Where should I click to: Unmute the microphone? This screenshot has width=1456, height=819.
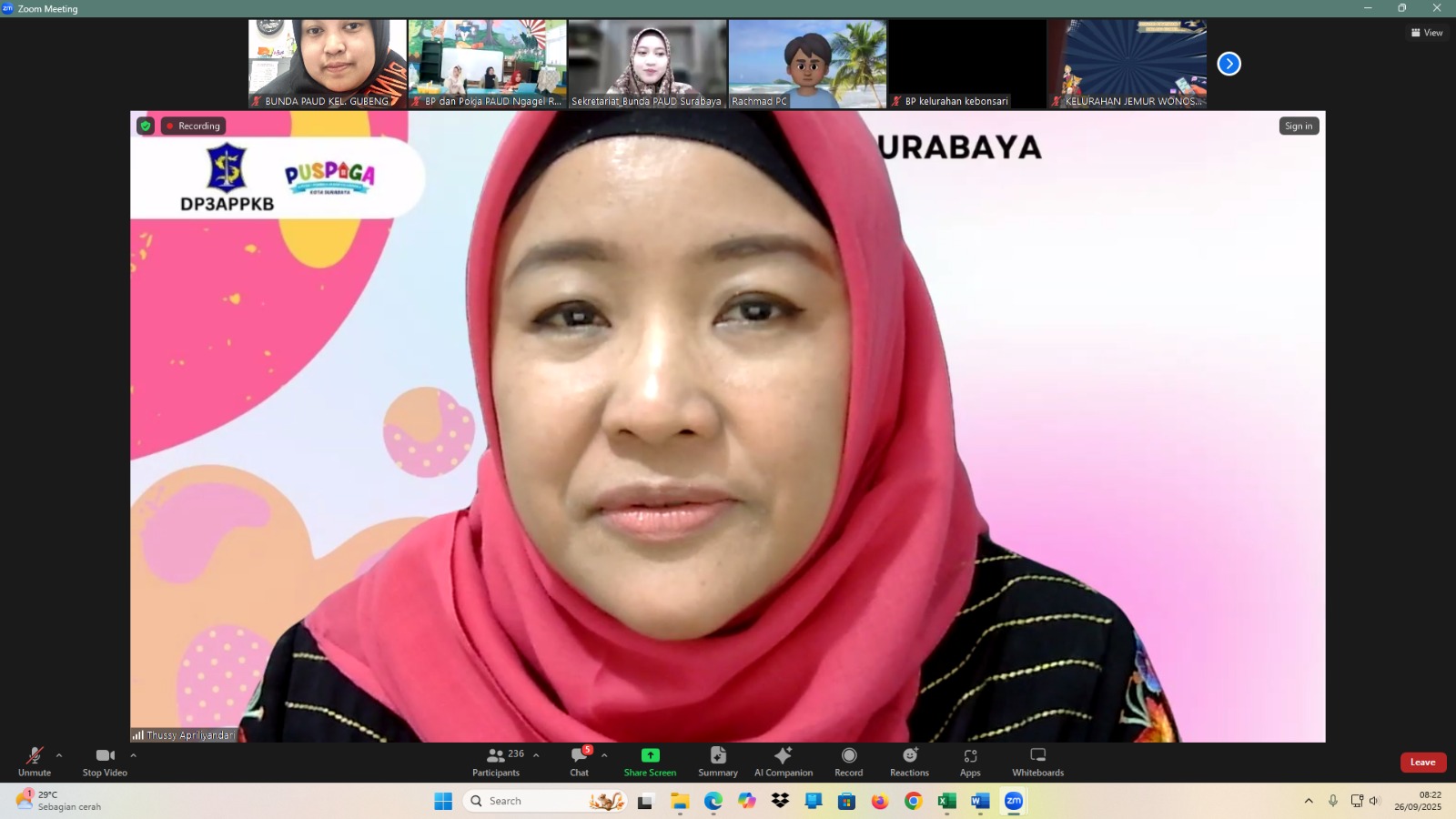35,763
